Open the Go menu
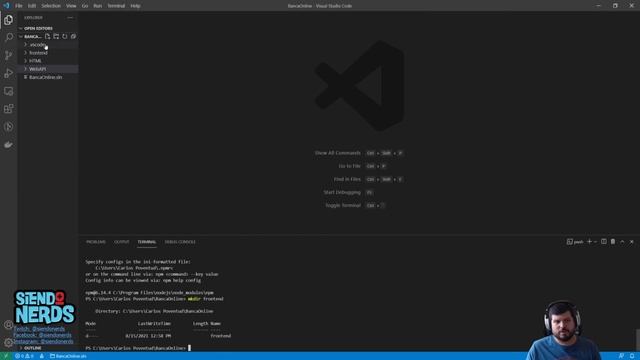This screenshot has width=640, height=360. [x=85, y=6]
